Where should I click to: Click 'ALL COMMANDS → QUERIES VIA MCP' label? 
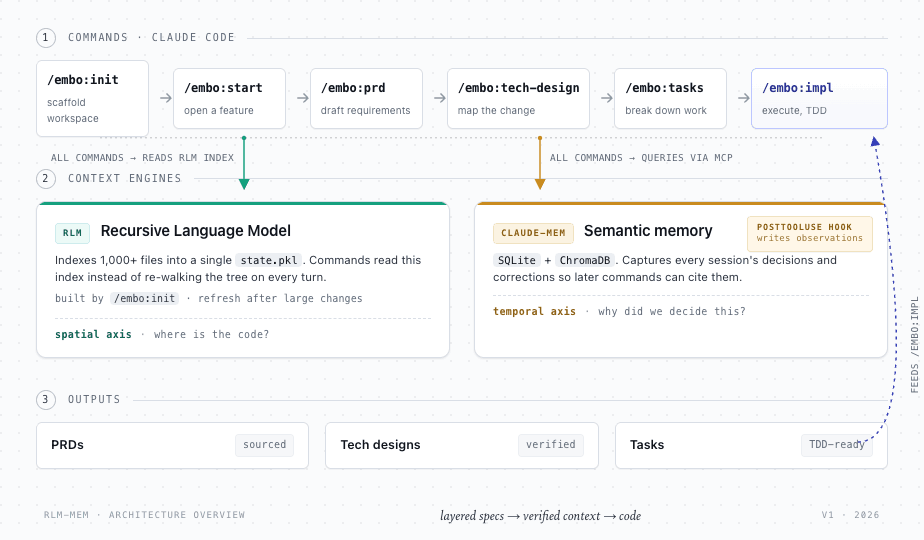641,158
